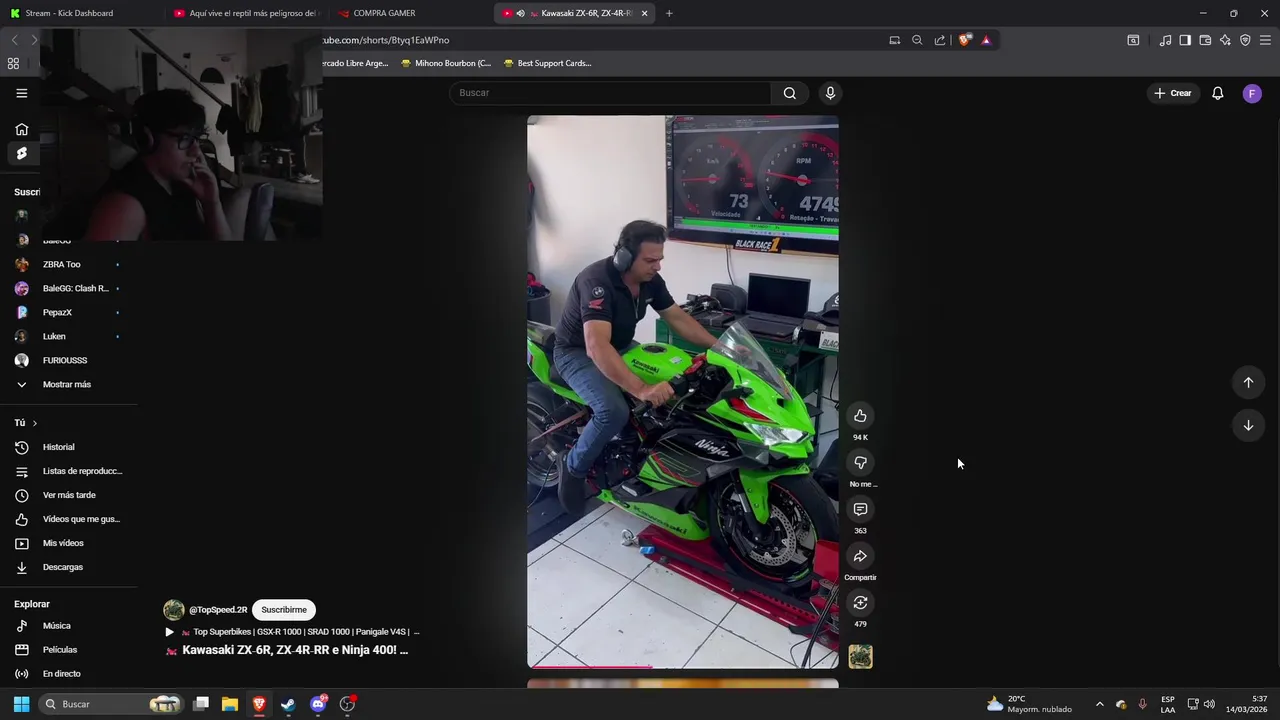Screen dimensions: 1280x720
Task: Open Steam from the Windows taskbar
Action: [288, 704]
